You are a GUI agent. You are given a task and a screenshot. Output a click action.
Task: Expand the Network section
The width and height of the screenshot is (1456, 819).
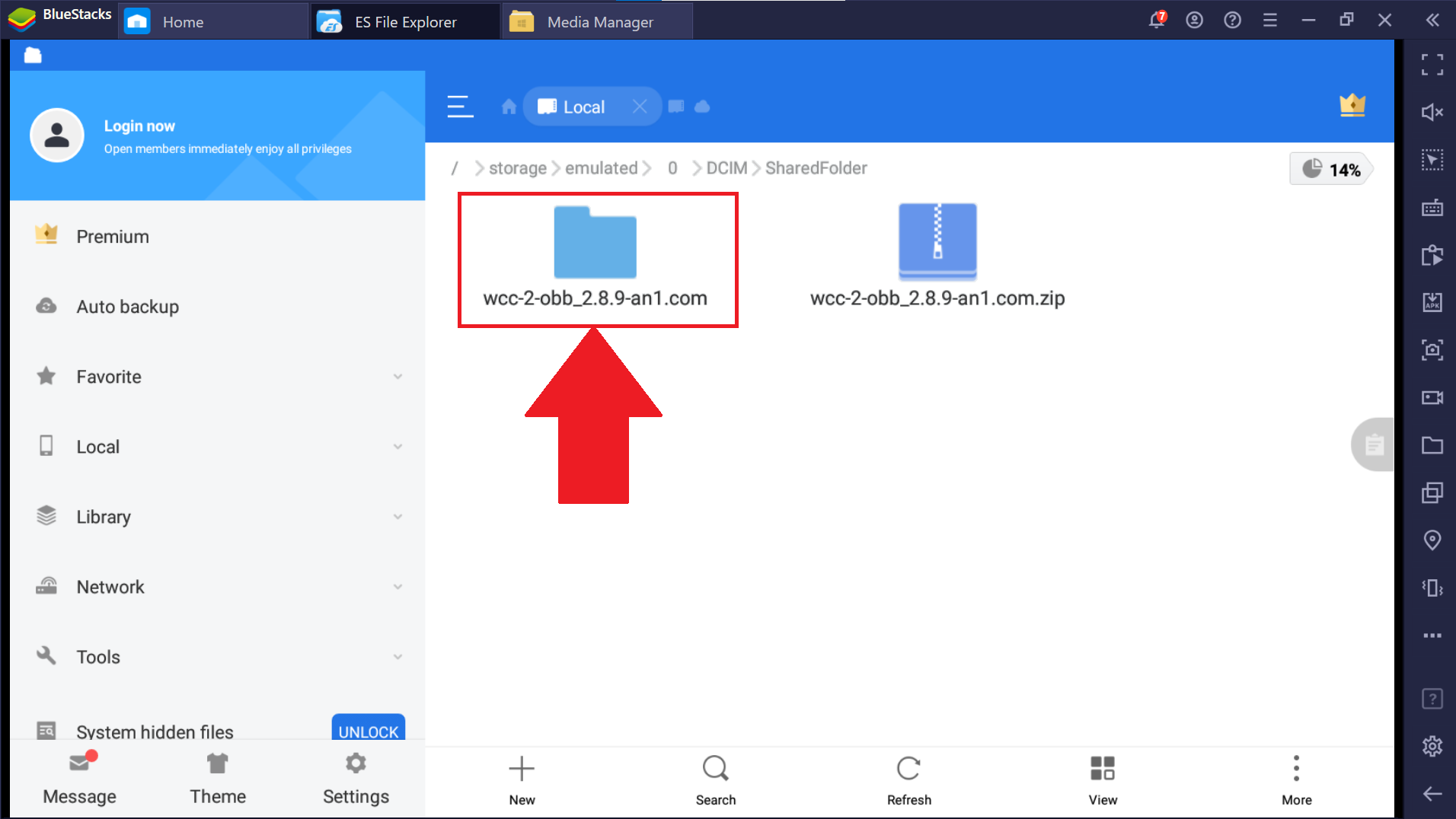(x=398, y=587)
